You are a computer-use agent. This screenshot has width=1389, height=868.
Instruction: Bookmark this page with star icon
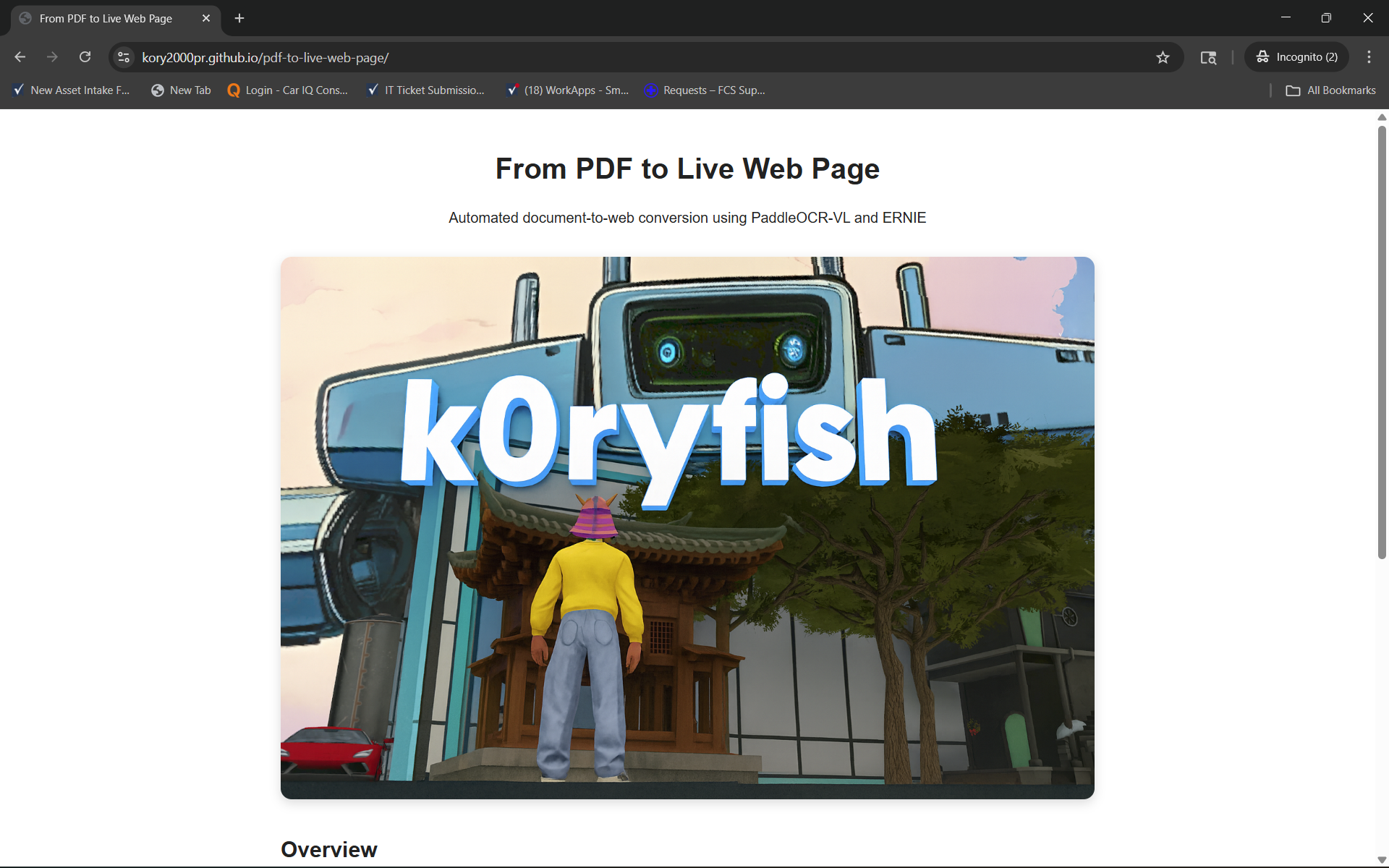point(1163,57)
